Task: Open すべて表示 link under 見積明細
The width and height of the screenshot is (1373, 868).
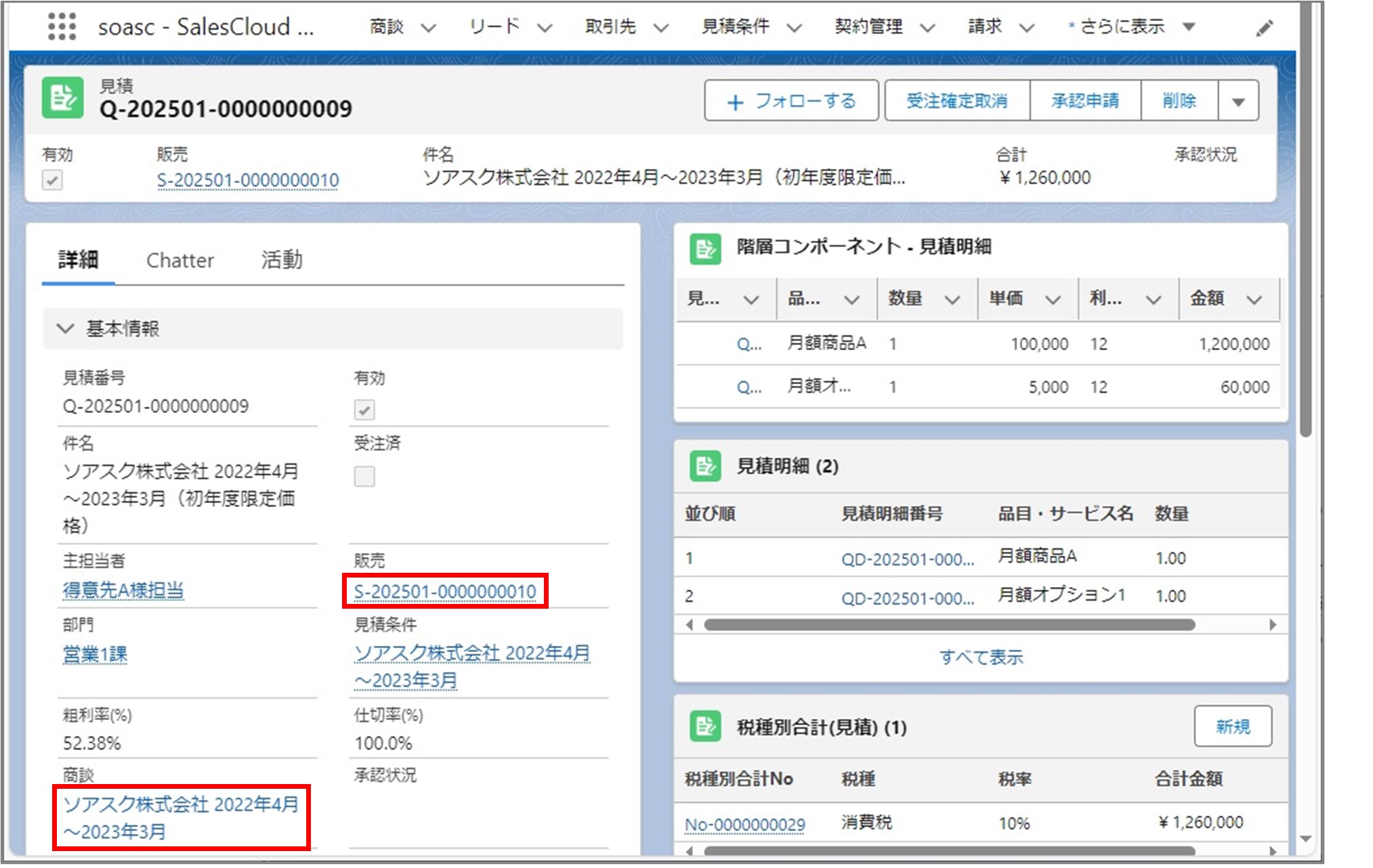Action: coord(981,657)
